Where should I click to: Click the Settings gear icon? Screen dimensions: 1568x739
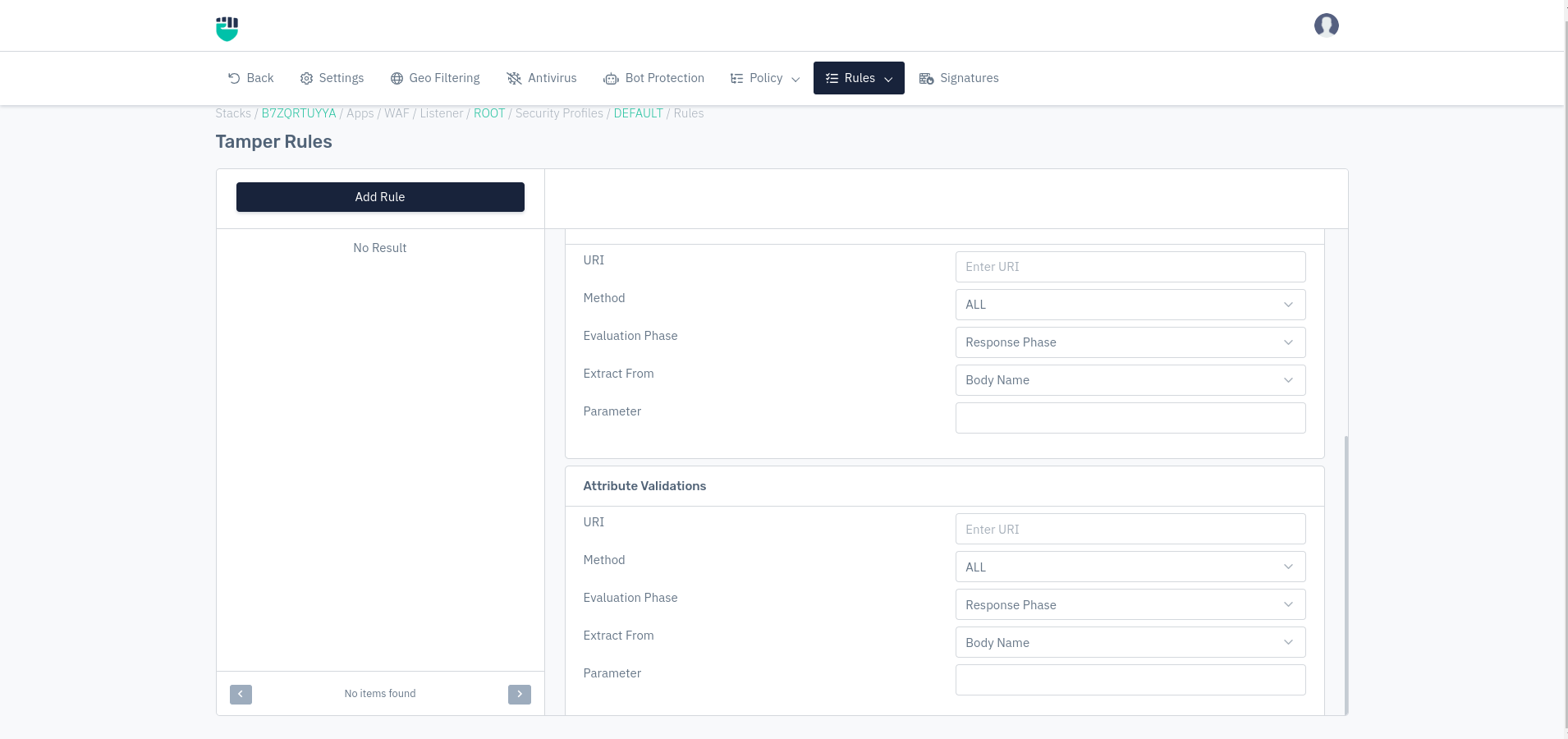coord(306,78)
